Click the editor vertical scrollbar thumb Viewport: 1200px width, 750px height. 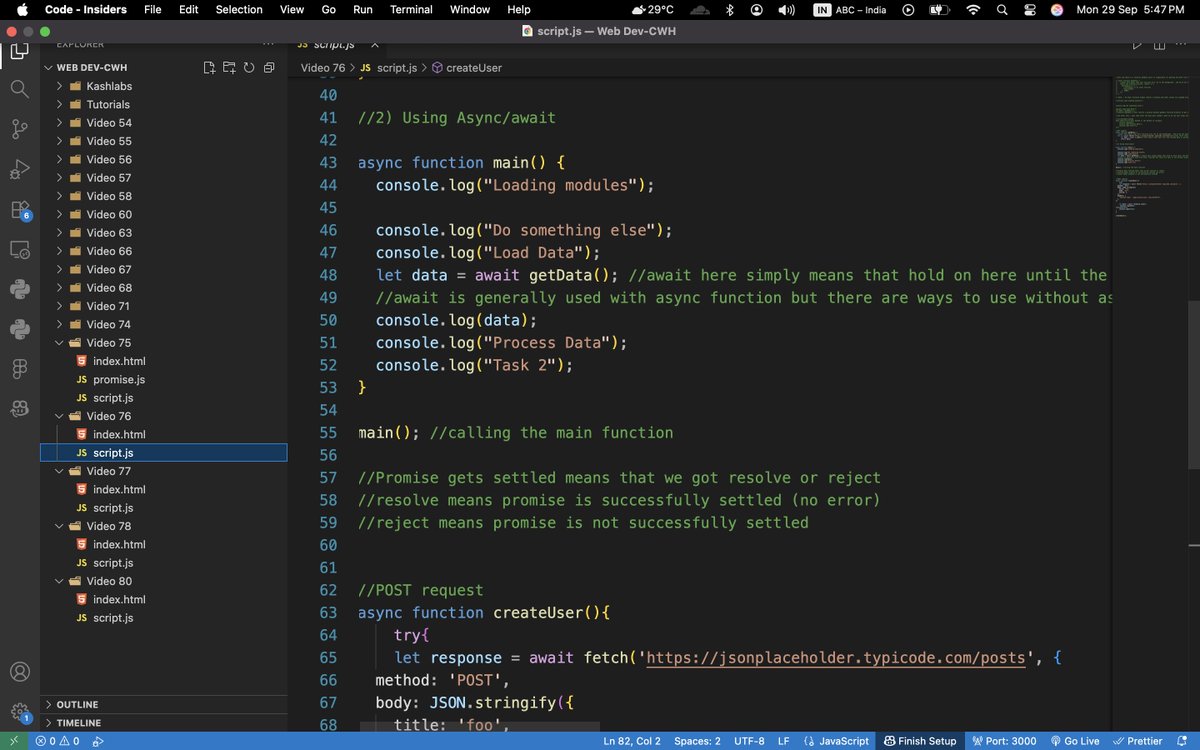pyautogui.click(x=1193, y=384)
